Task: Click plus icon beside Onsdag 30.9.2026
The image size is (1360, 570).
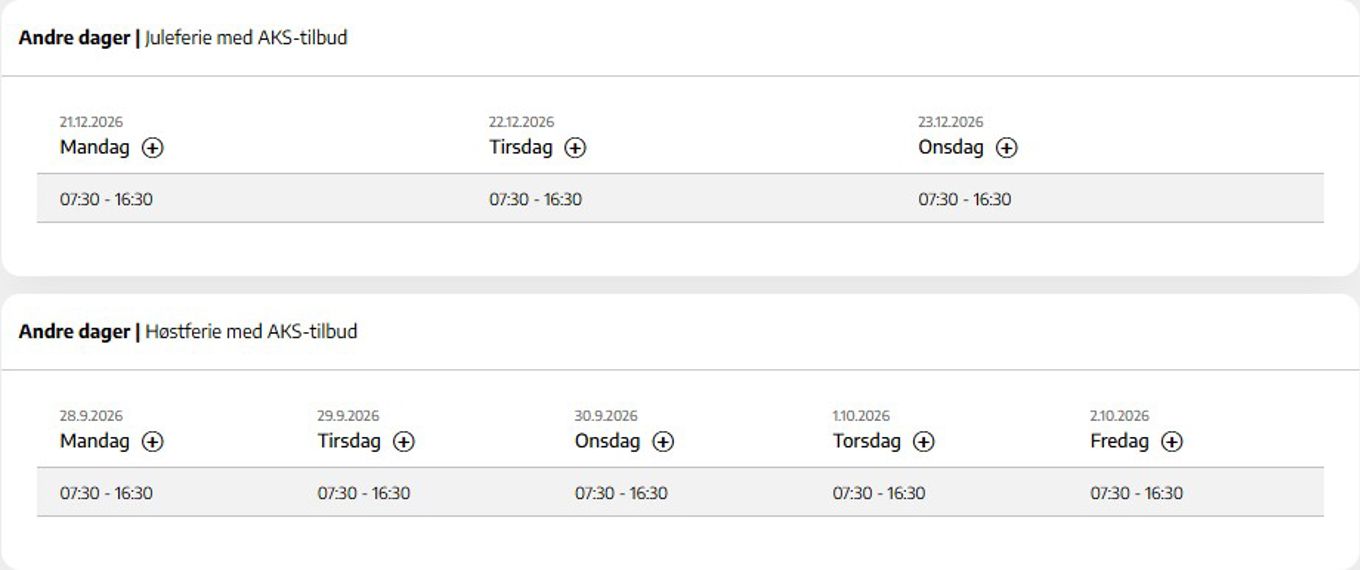Action: pos(663,442)
